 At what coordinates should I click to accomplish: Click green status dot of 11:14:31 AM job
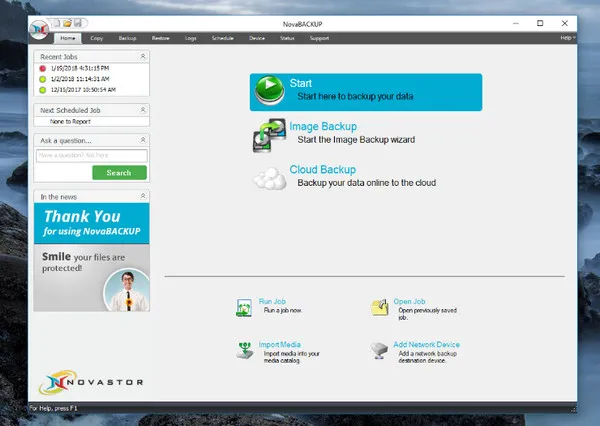click(x=42, y=79)
